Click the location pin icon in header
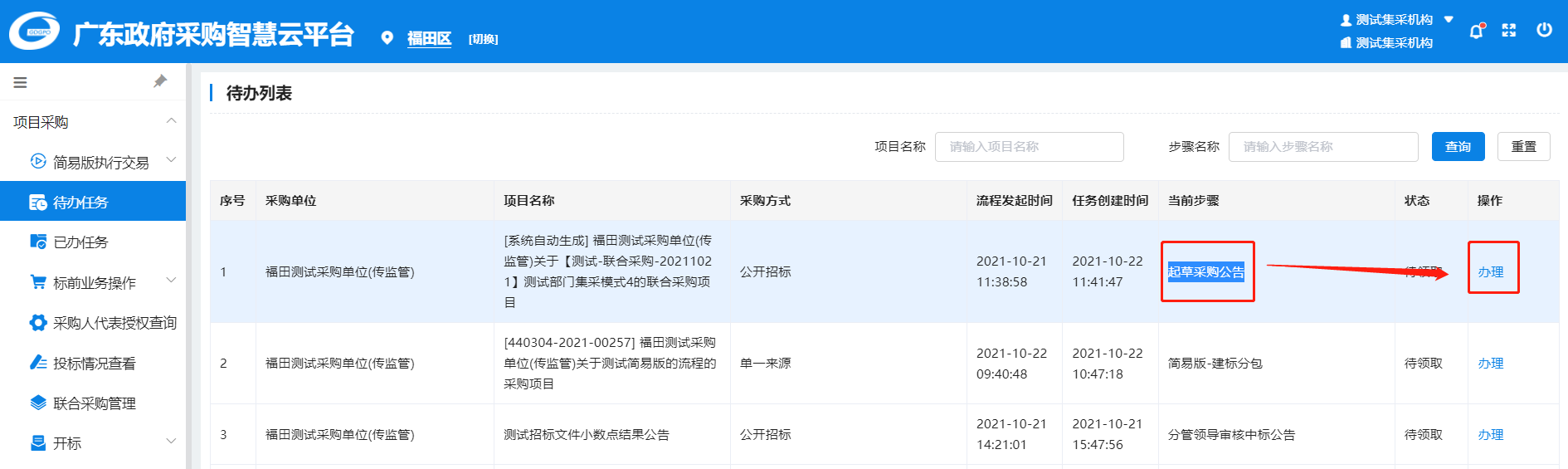The width and height of the screenshot is (1568, 469). [387, 38]
